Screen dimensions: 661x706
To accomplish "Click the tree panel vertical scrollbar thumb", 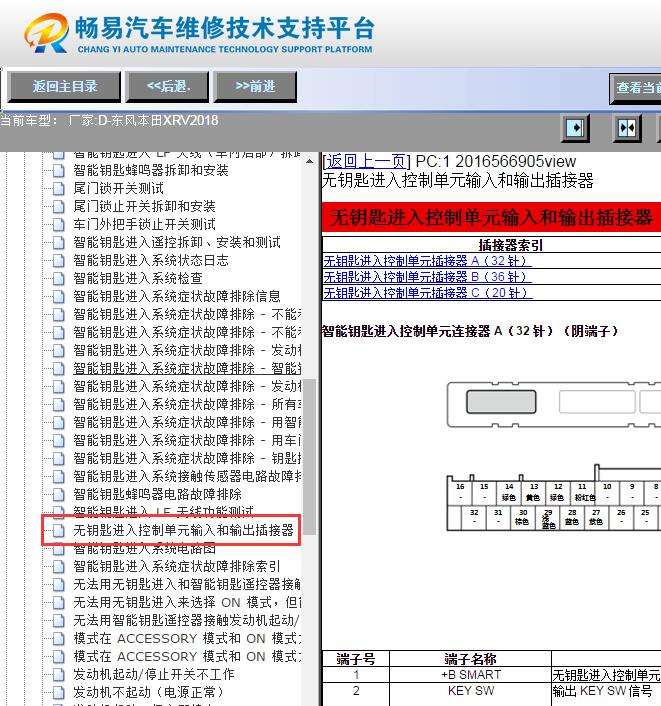I will 309,455.
